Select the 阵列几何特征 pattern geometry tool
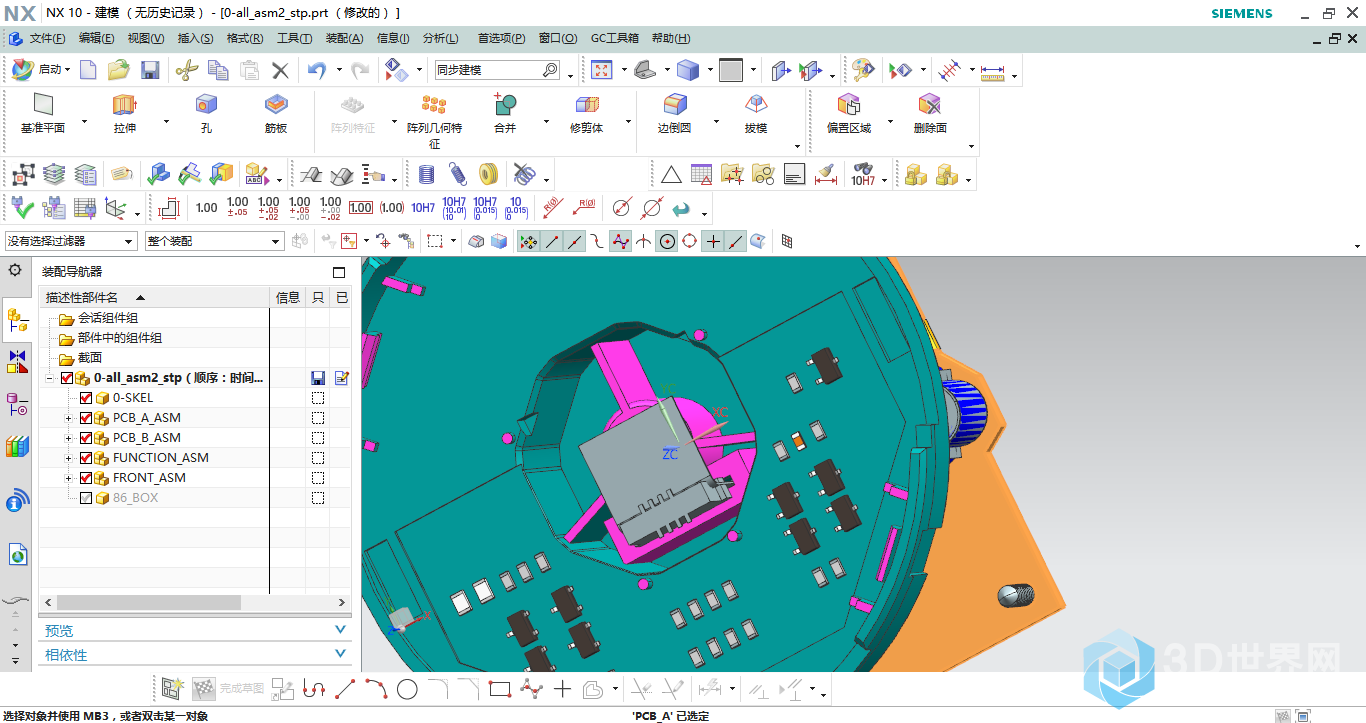 pyautogui.click(x=434, y=121)
